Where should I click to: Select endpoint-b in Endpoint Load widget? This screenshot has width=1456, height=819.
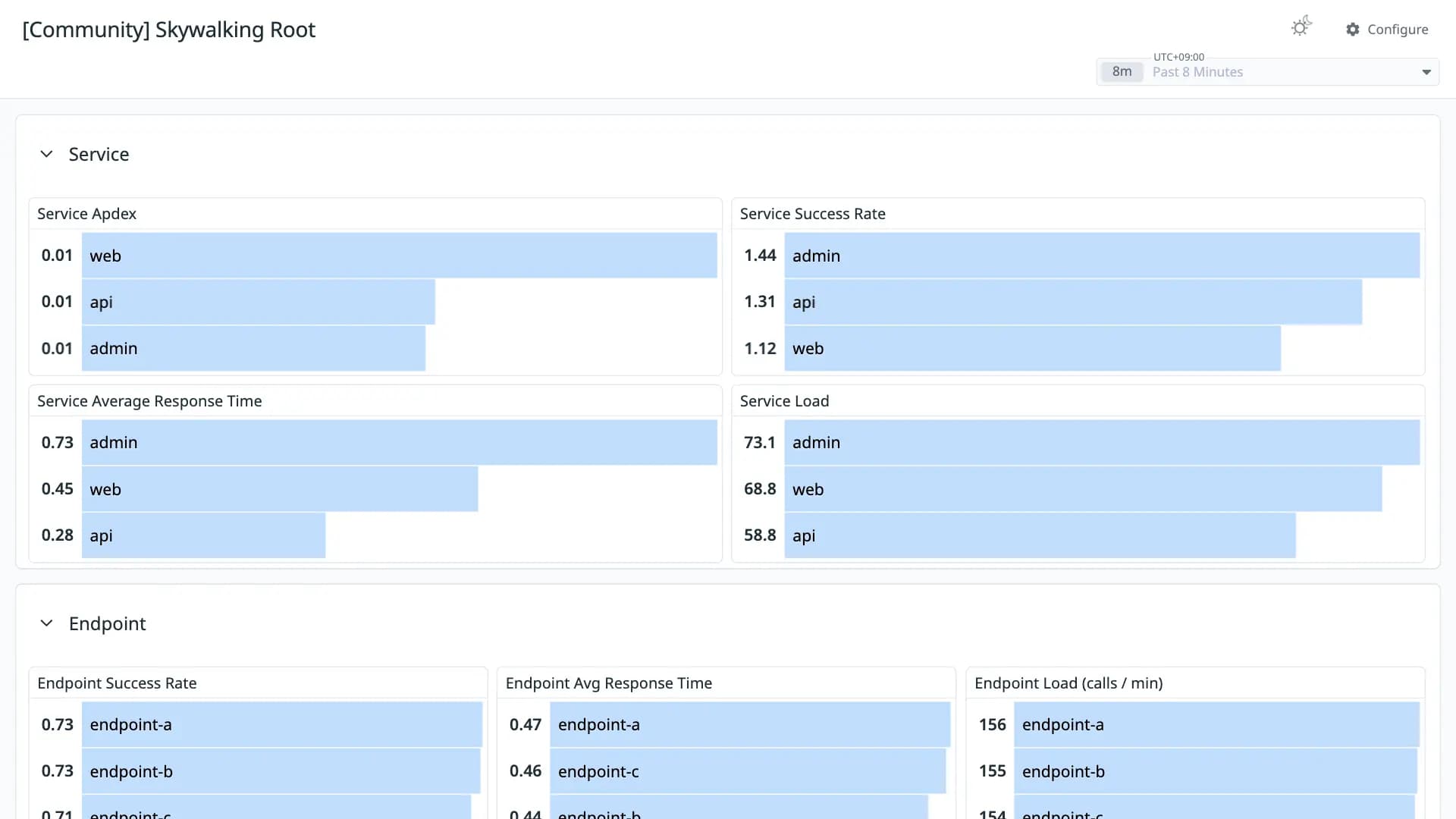1216,771
